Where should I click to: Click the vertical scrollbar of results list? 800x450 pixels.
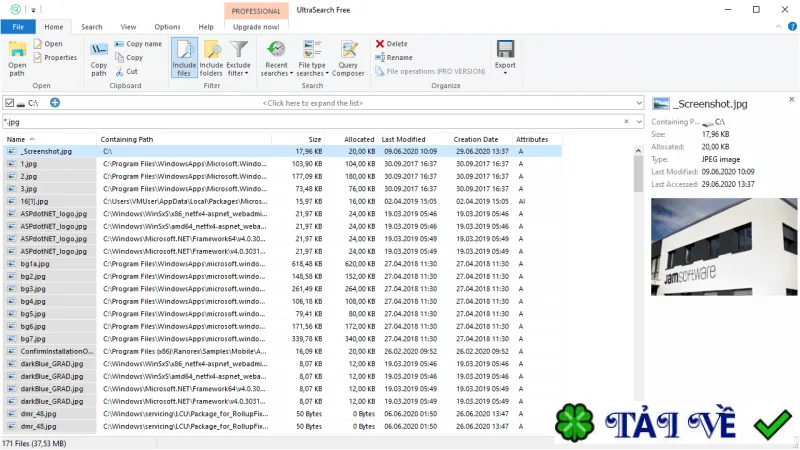click(638, 288)
